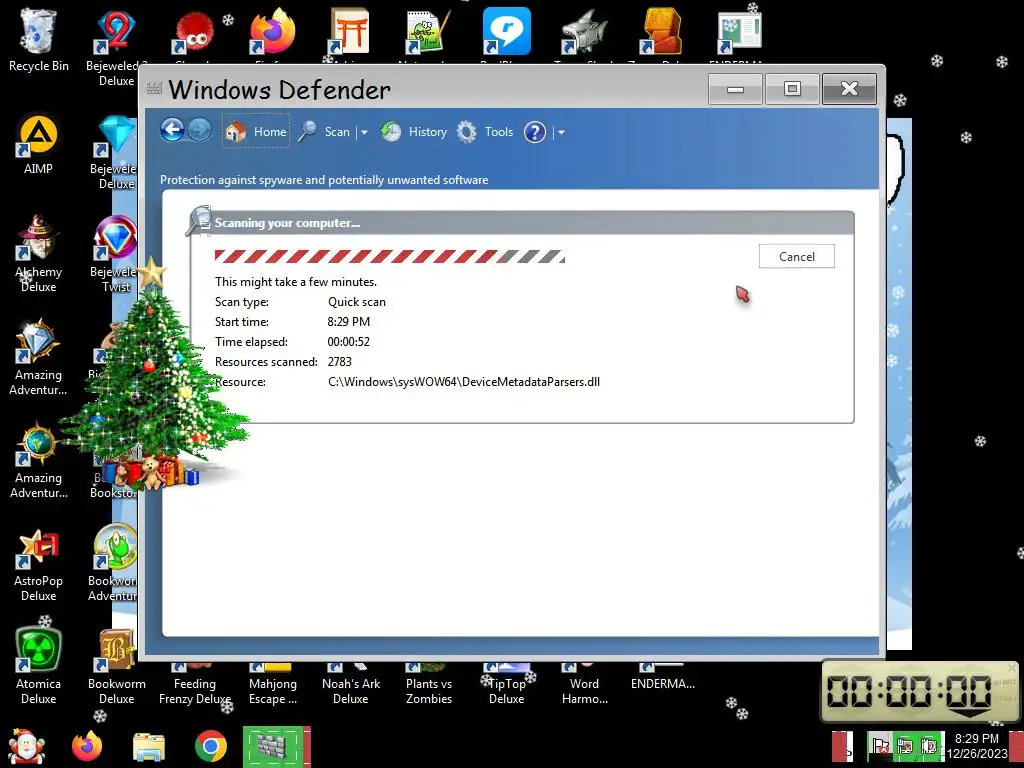1024x768 pixels.
Task: Select the RealPlayer desktop shortcut
Action: pyautogui.click(x=506, y=31)
